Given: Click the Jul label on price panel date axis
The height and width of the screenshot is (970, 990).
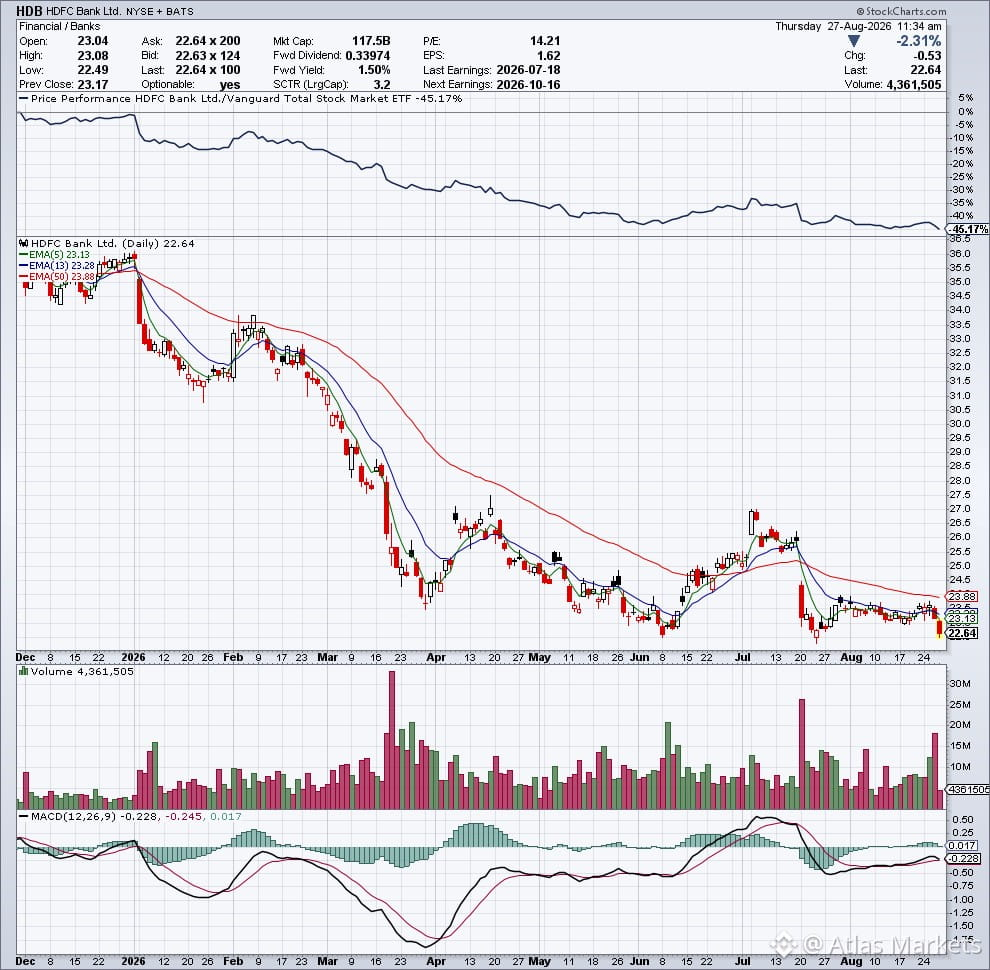Looking at the screenshot, I should click(743, 657).
